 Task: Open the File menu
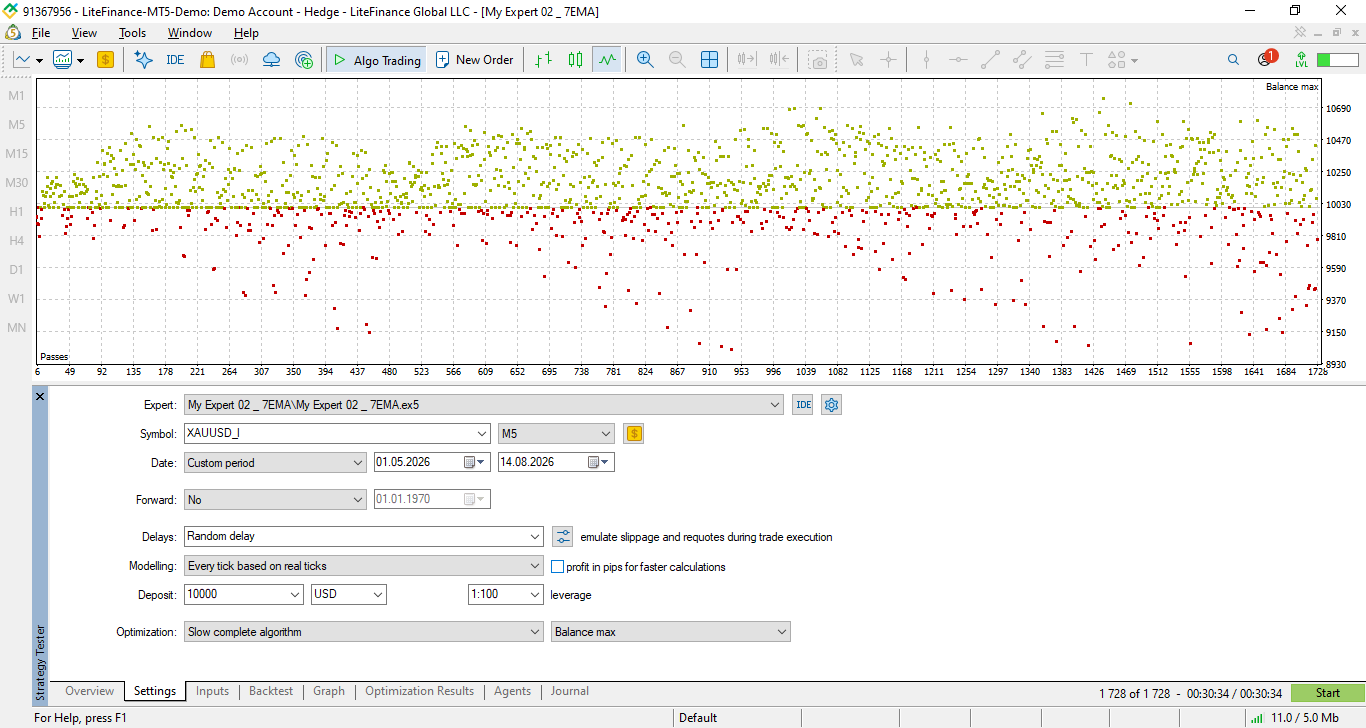point(40,33)
